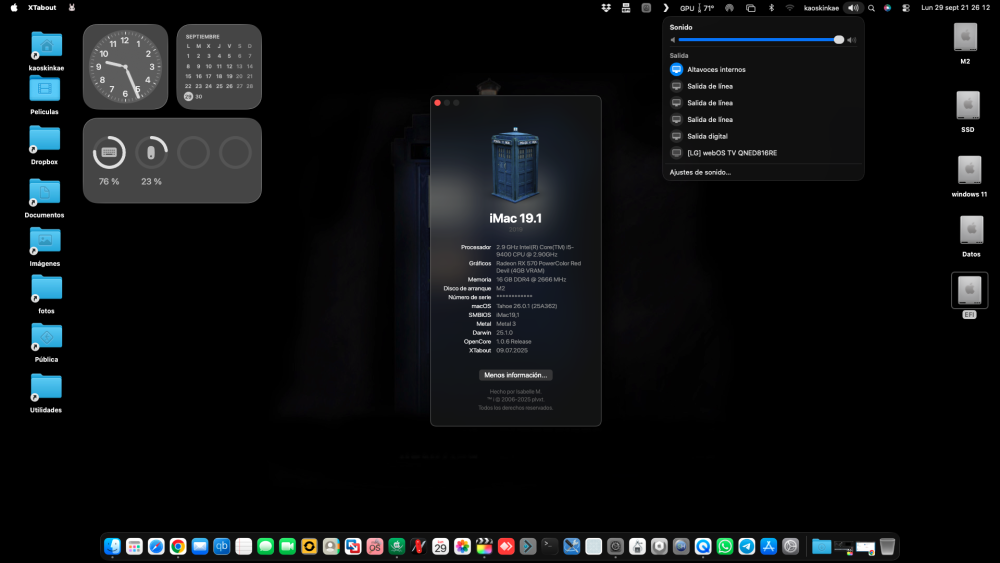Open the Downloads folder stack in the Dock
Image resolution: width=1000 pixels, height=563 pixels.
tap(821, 546)
